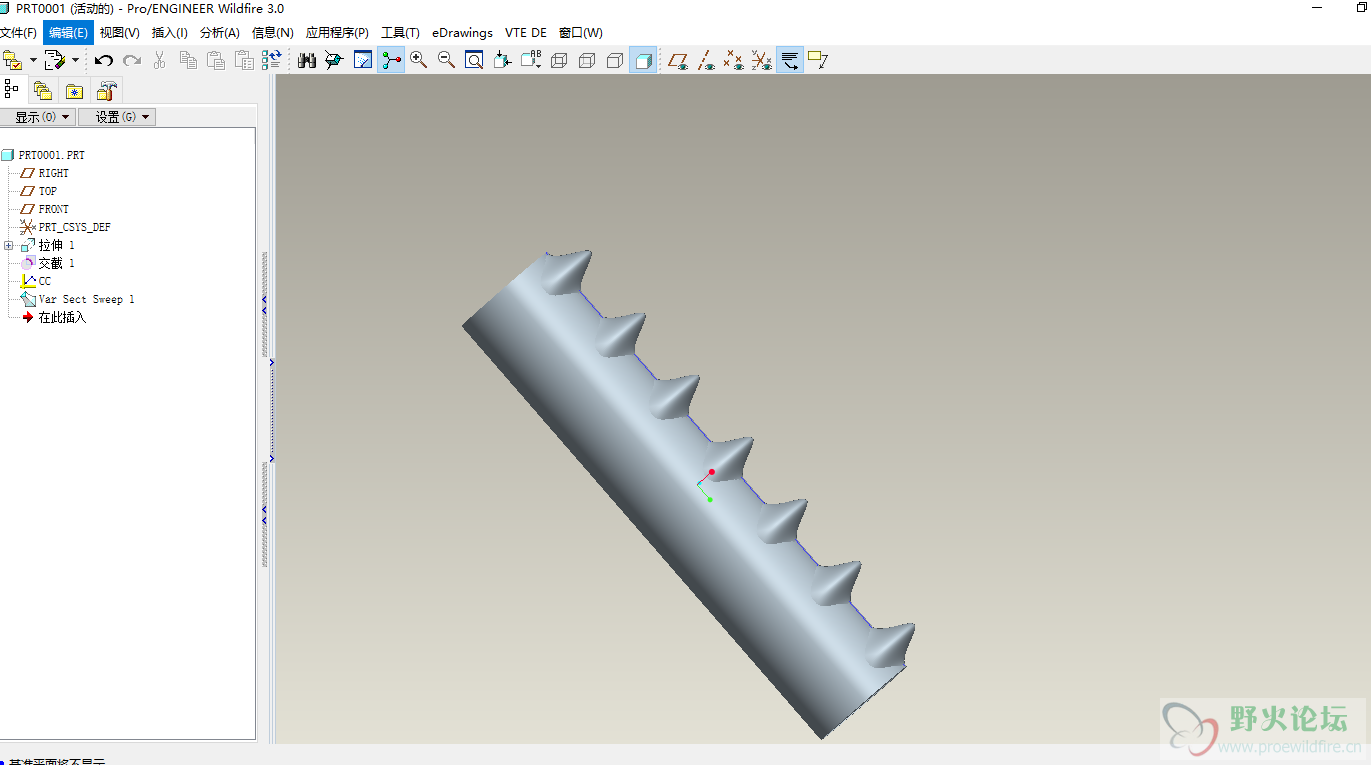Click the select-from-list icon beside binoculars
The width and height of the screenshot is (1371, 765).
[334, 61]
